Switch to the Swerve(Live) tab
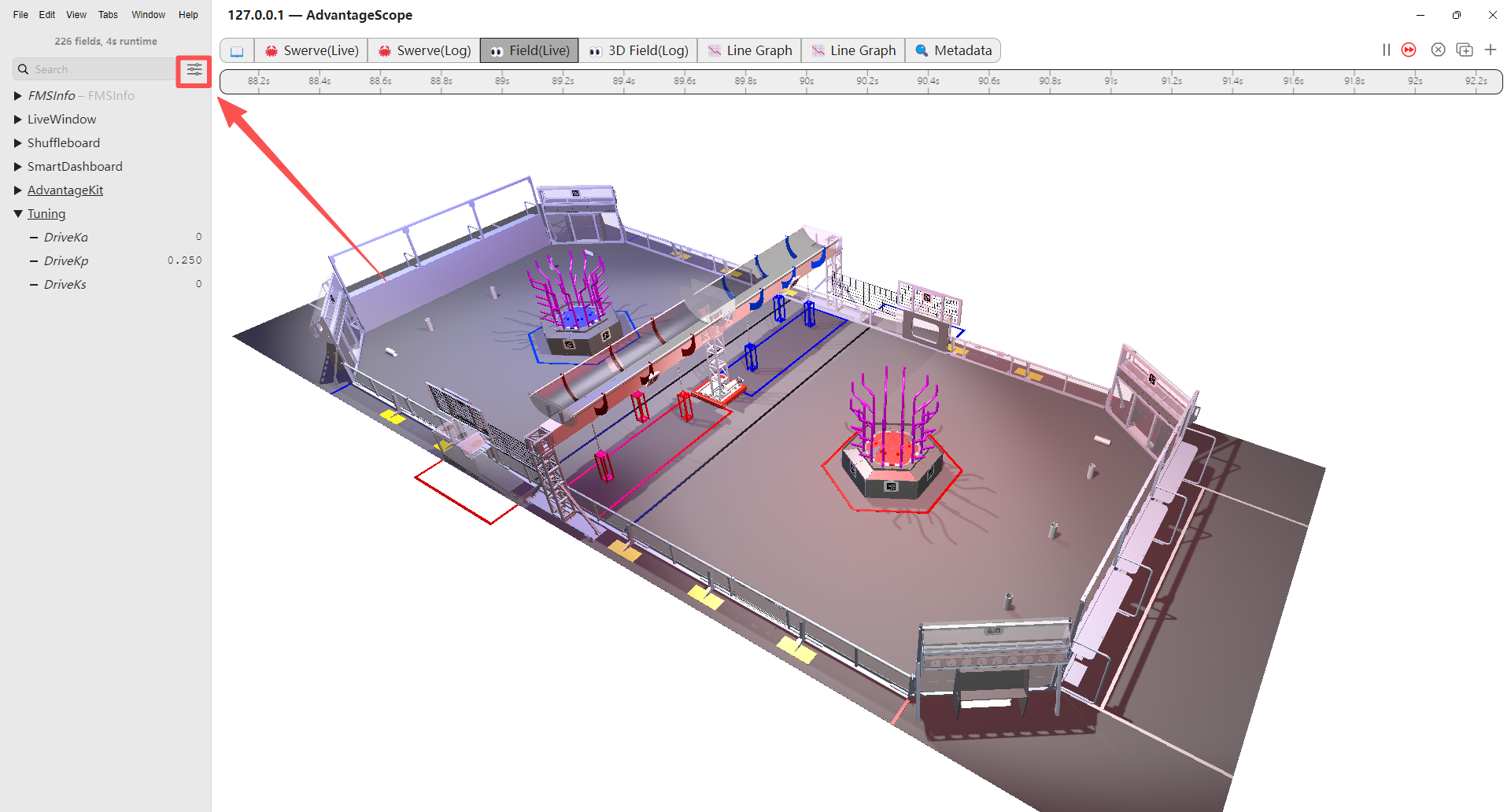 pos(312,51)
